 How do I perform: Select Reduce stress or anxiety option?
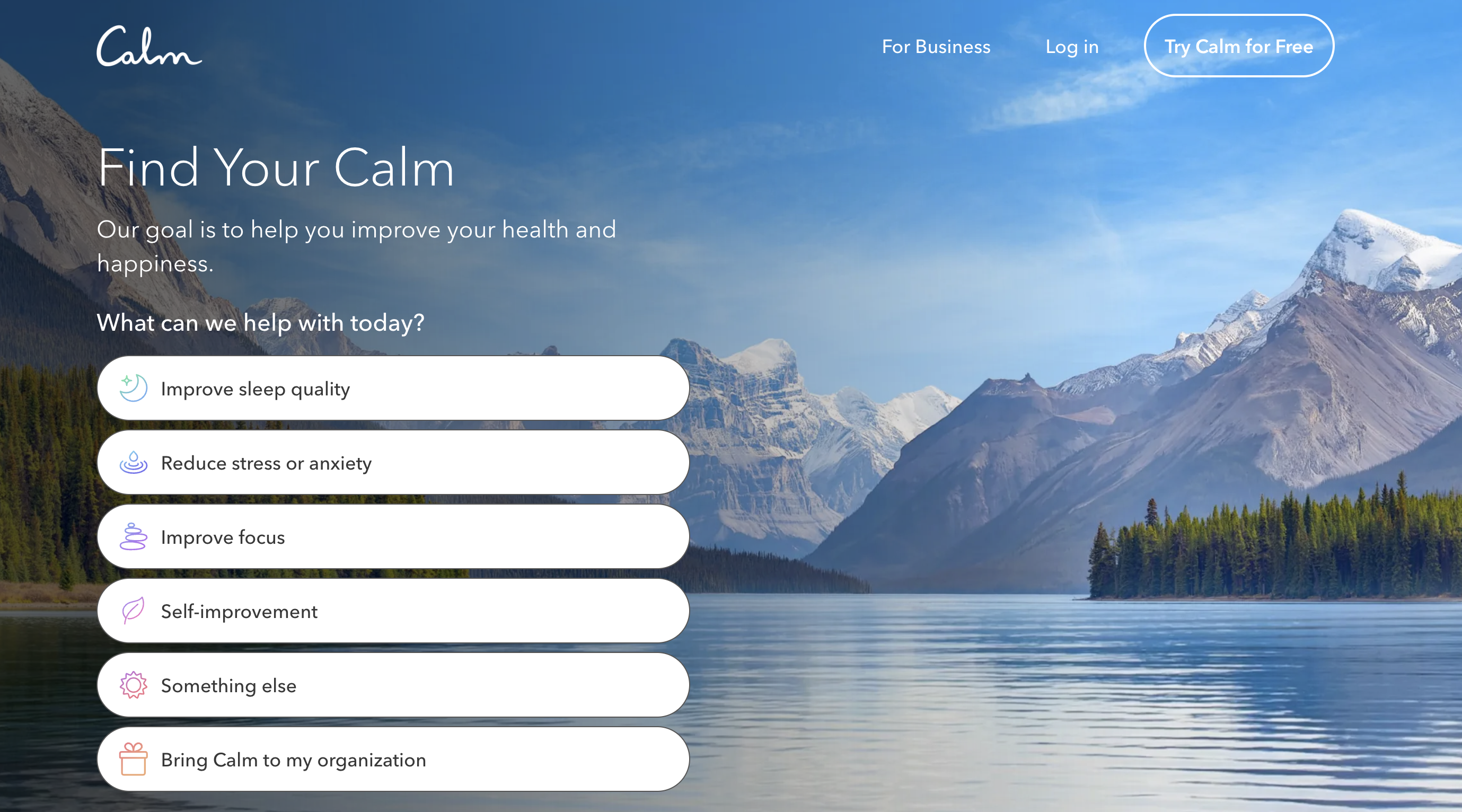394,463
